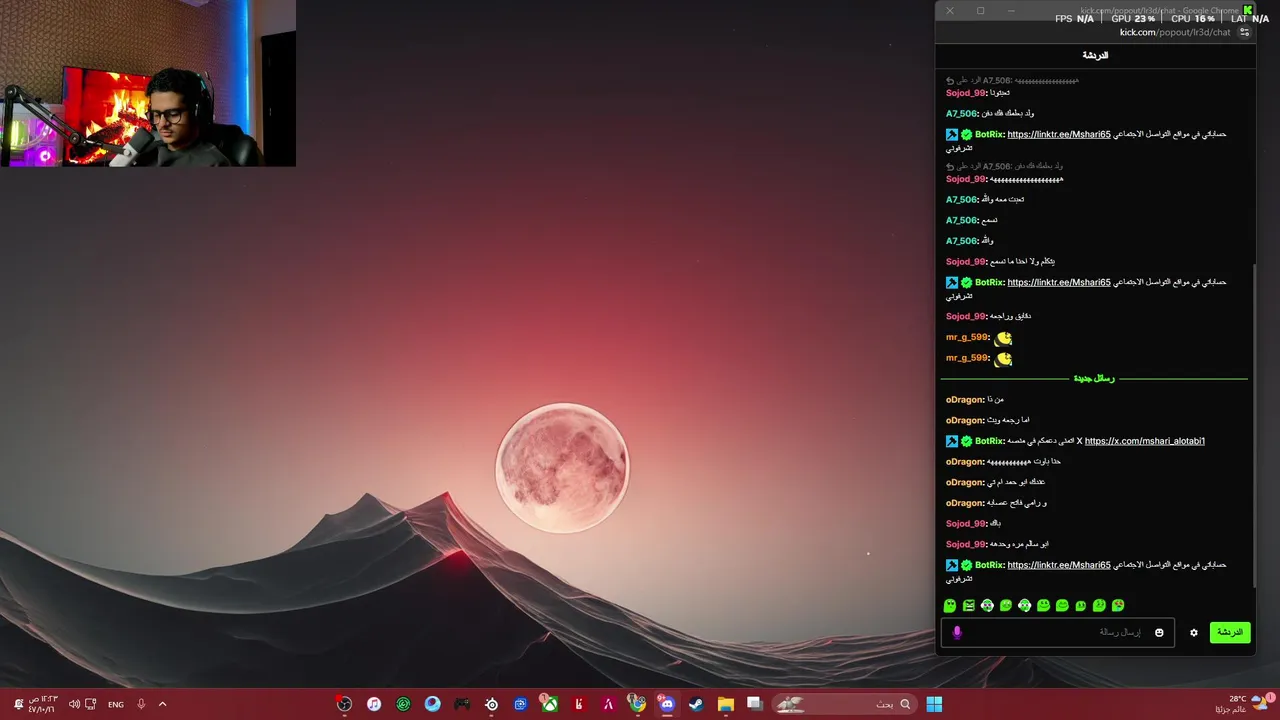Click the kick.com popout address bar
The height and width of the screenshot is (720, 1280).
point(1174,32)
